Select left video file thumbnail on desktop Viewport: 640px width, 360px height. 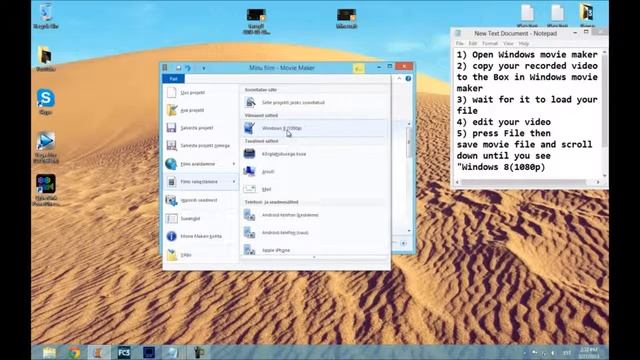click(256, 21)
